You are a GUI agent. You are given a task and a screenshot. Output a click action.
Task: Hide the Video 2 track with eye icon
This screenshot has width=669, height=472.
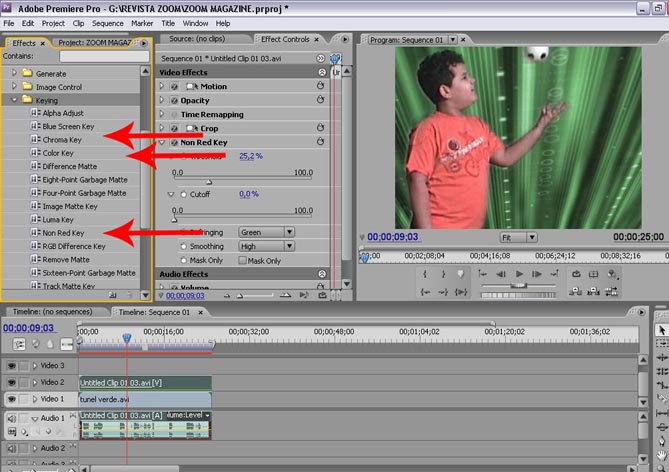click(x=12, y=382)
